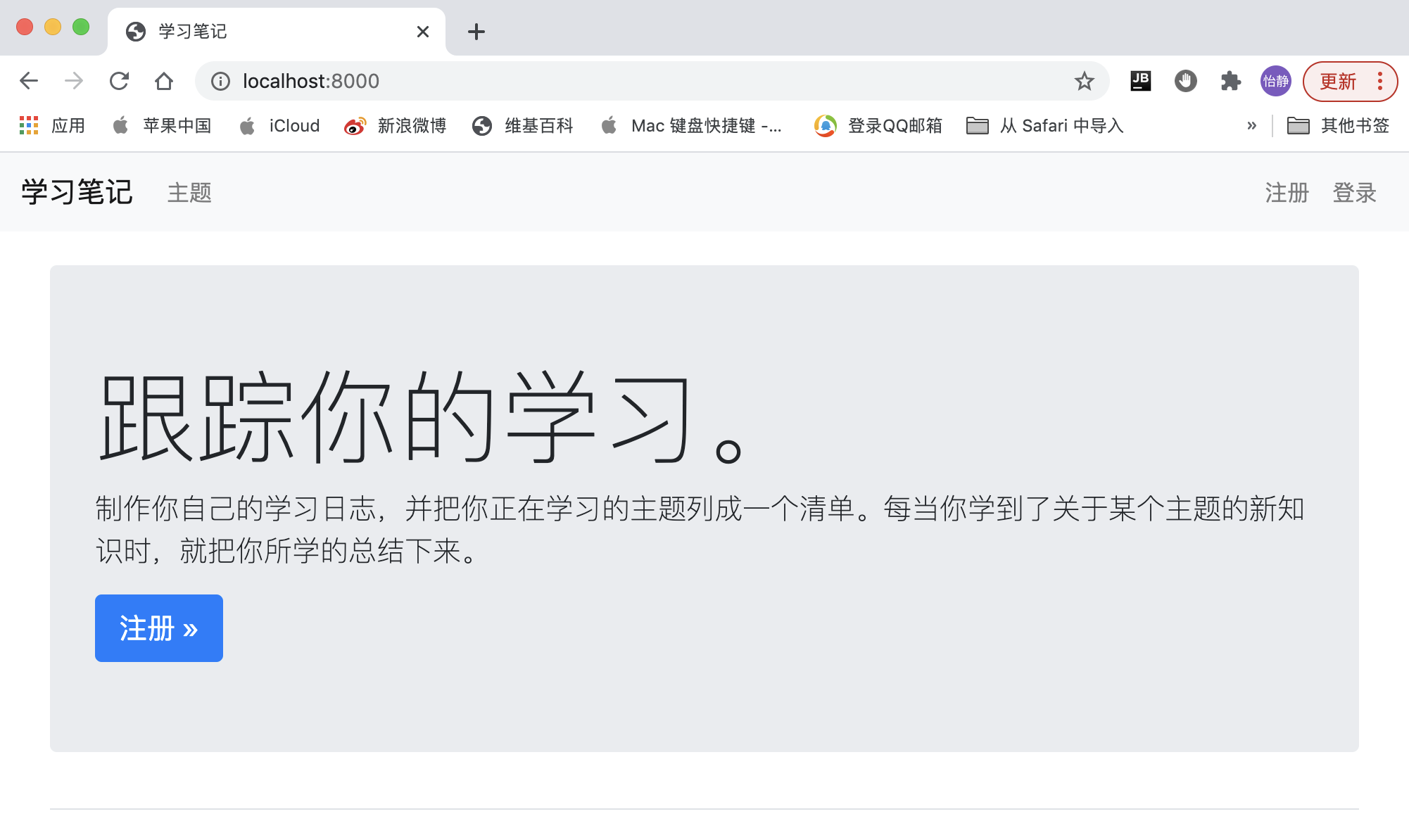Open the purple profile avatar

tap(1275, 81)
